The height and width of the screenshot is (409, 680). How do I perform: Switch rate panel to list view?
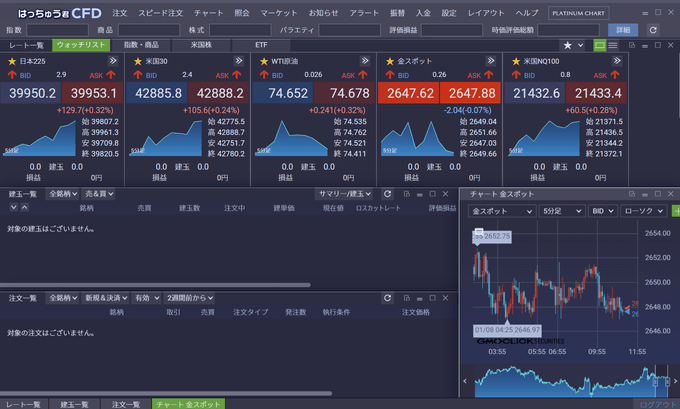[x=613, y=45]
